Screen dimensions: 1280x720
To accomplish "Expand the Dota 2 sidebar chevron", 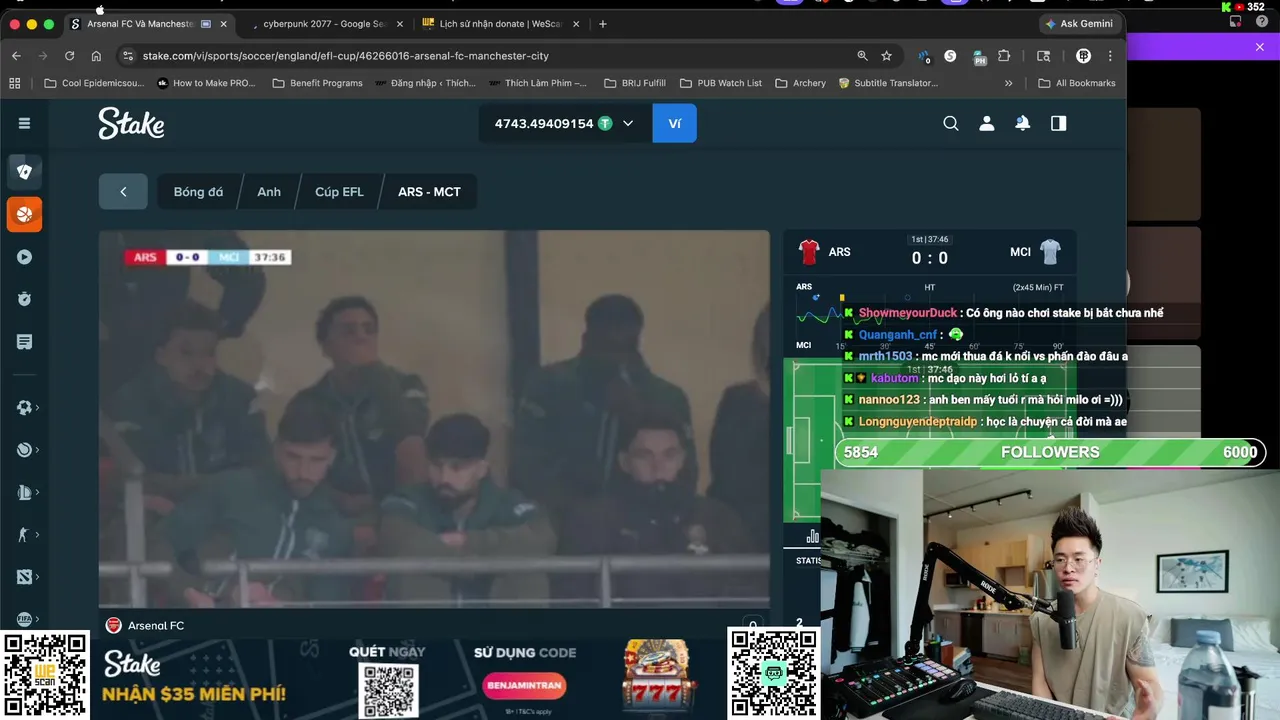I will coord(38,577).
